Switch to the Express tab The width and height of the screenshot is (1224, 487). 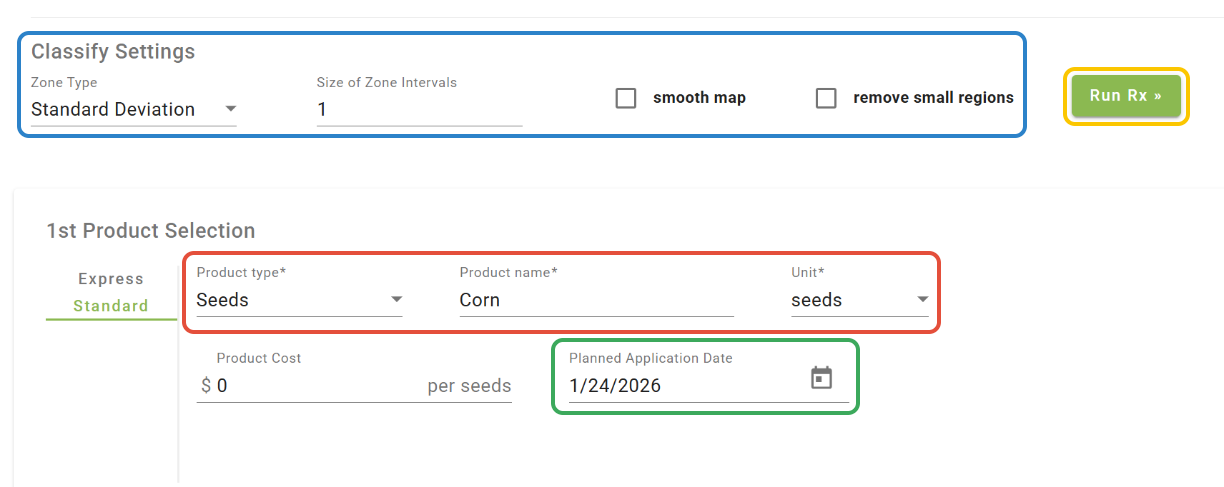[111, 279]
